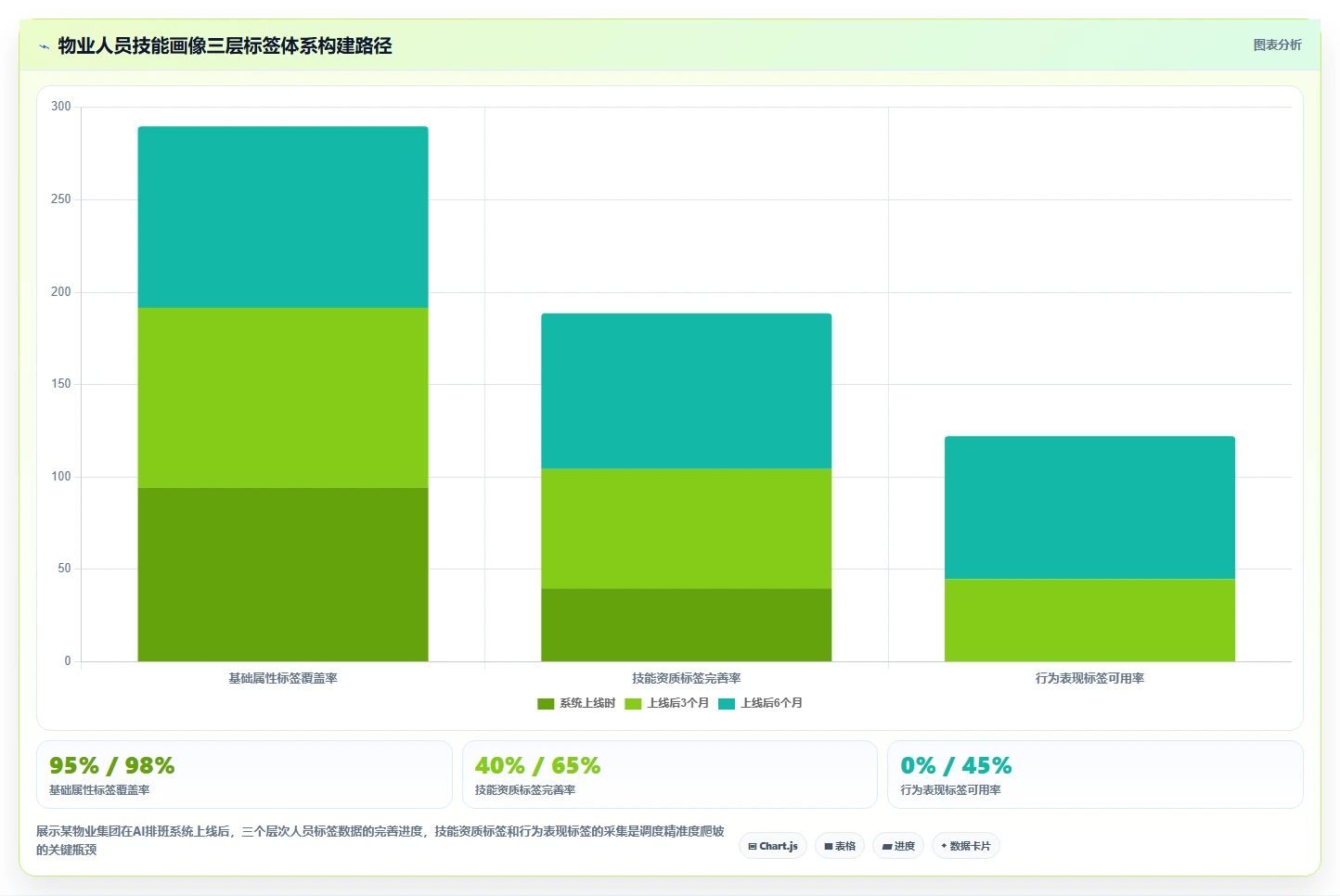The height and width of the screenshot is (896, 1340).
Task: Select the 95% / 98% stat card
Action: (244, 774)
